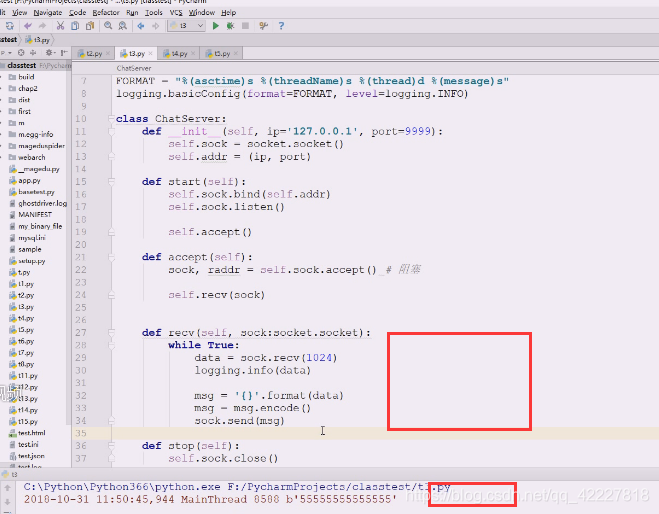The width and height of the screenshot is (659, 514).
Task: Open Find with the magnifier icon
Action: [x=108, y=26]
